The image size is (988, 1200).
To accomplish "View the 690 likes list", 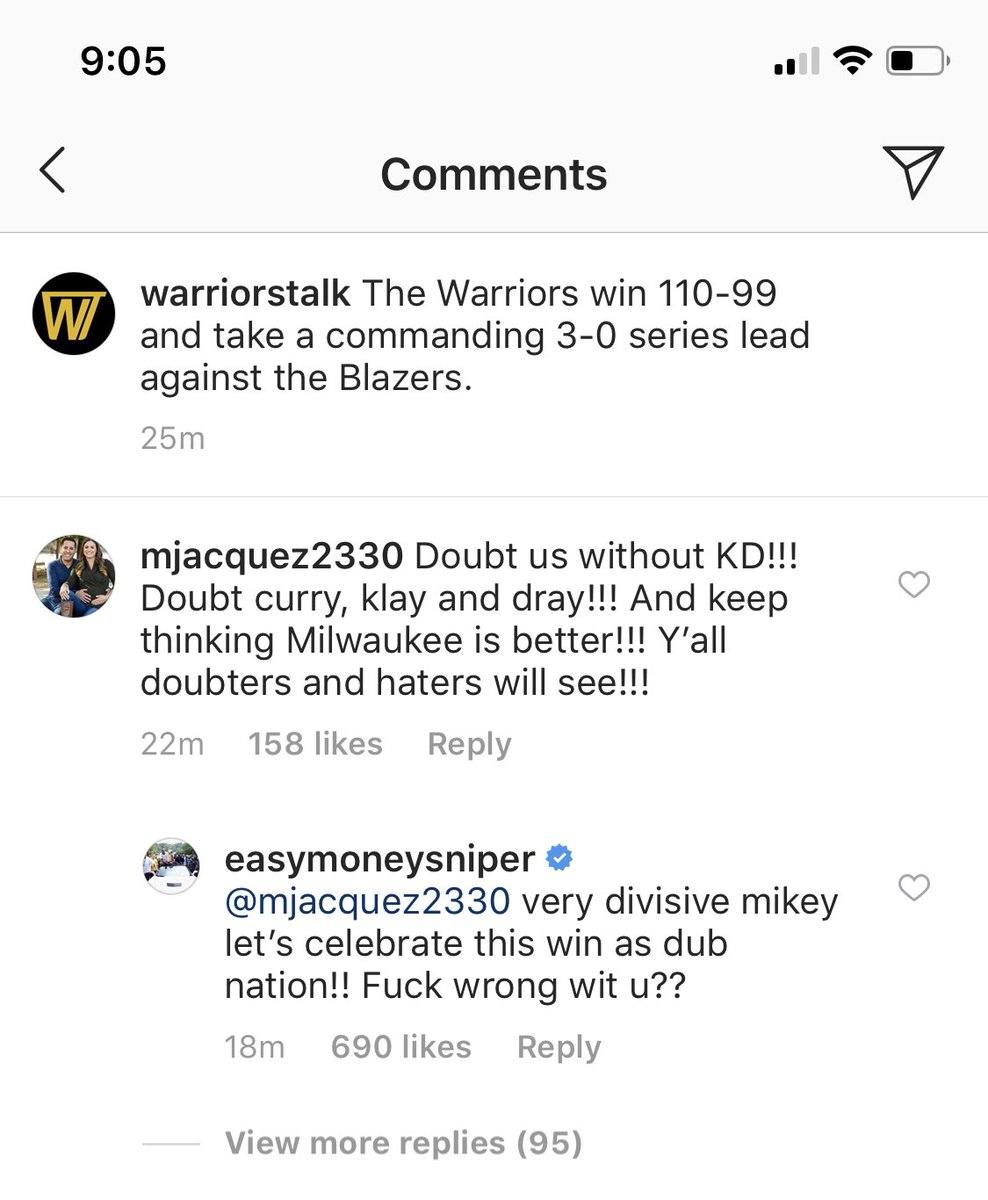I will click(400, 1047).
